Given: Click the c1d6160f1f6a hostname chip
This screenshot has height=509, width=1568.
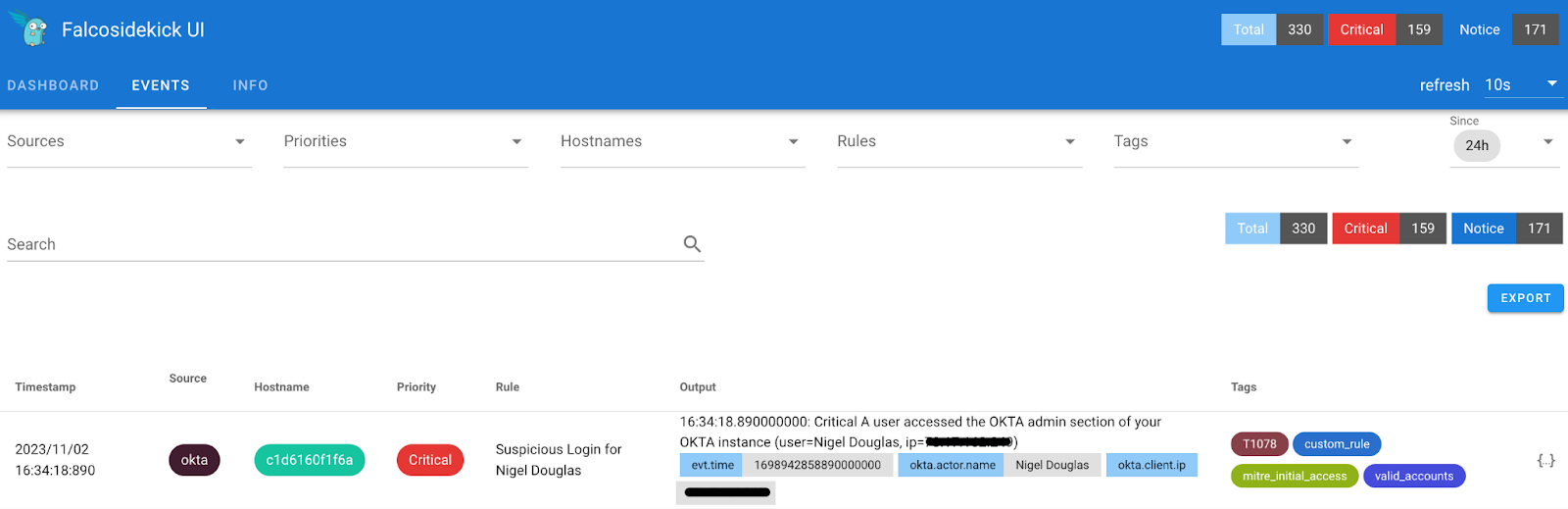Looking at the screenshot, I should 309,460.
